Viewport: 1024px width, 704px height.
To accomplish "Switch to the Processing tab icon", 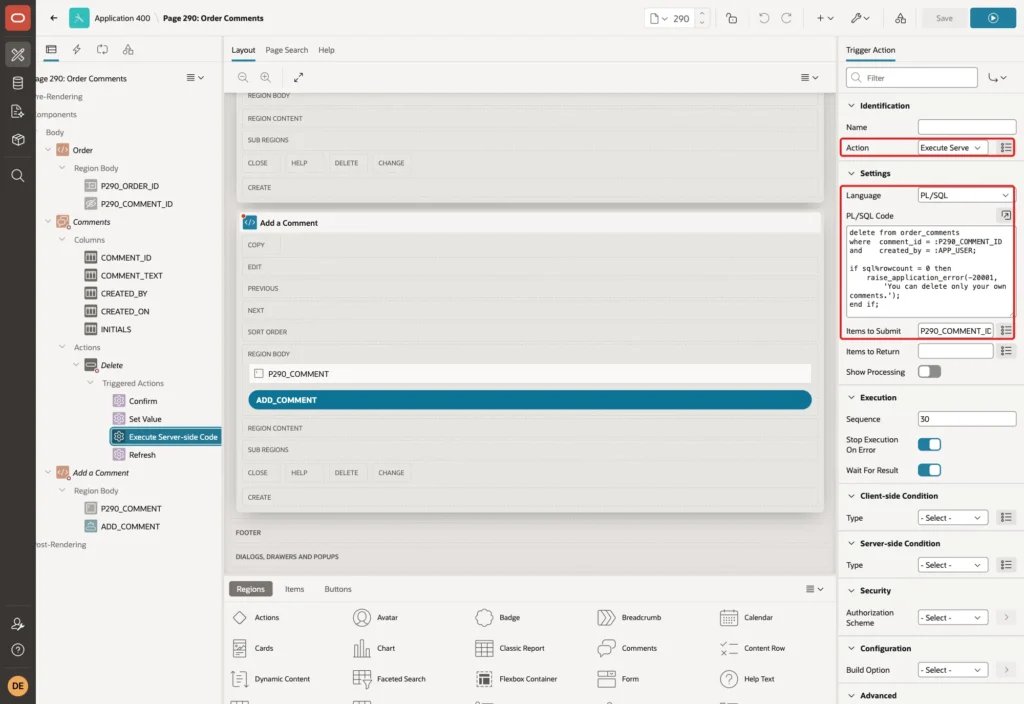I will click(x=102, y=50).
